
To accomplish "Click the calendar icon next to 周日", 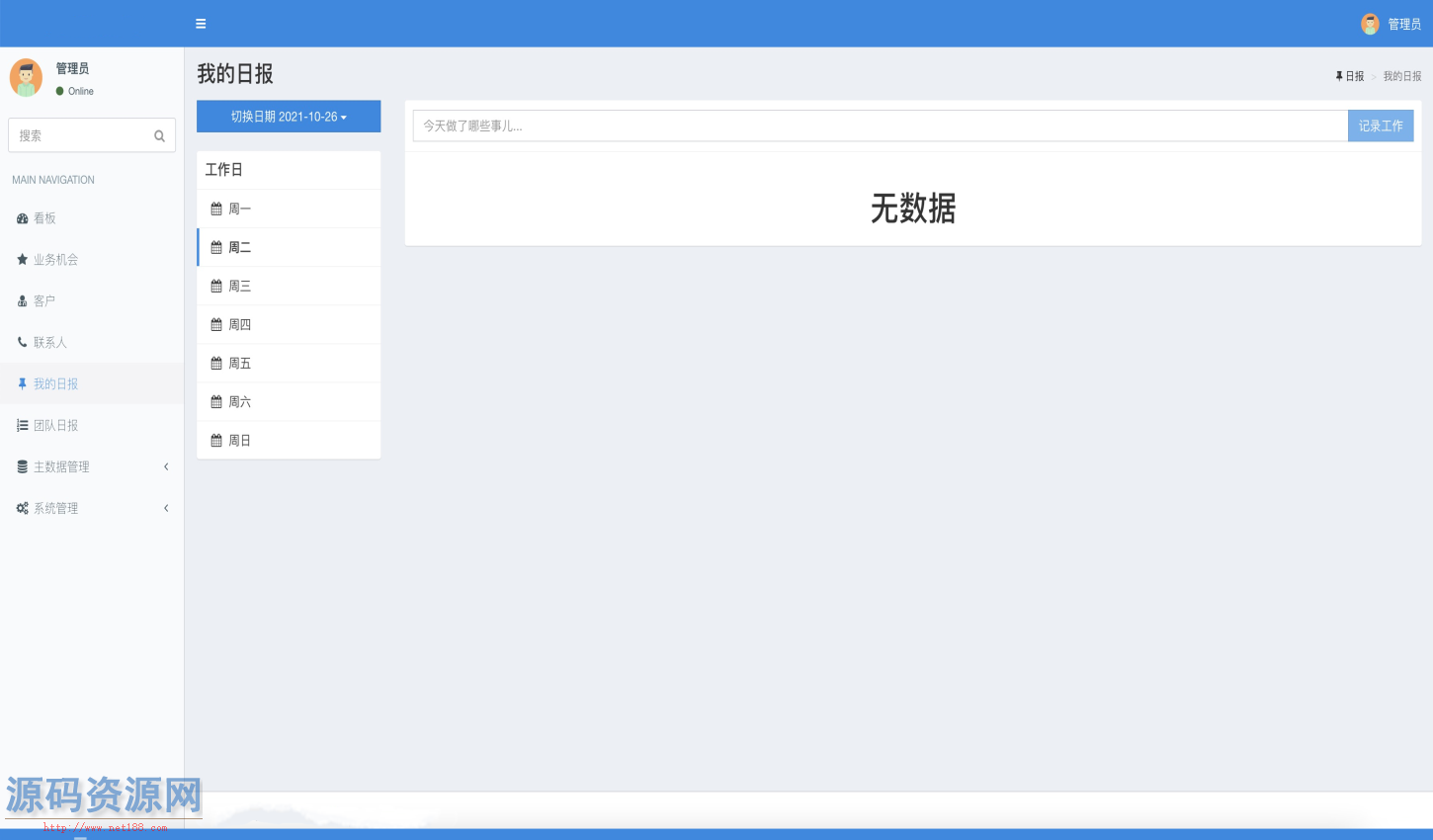I will pos(216,441).
